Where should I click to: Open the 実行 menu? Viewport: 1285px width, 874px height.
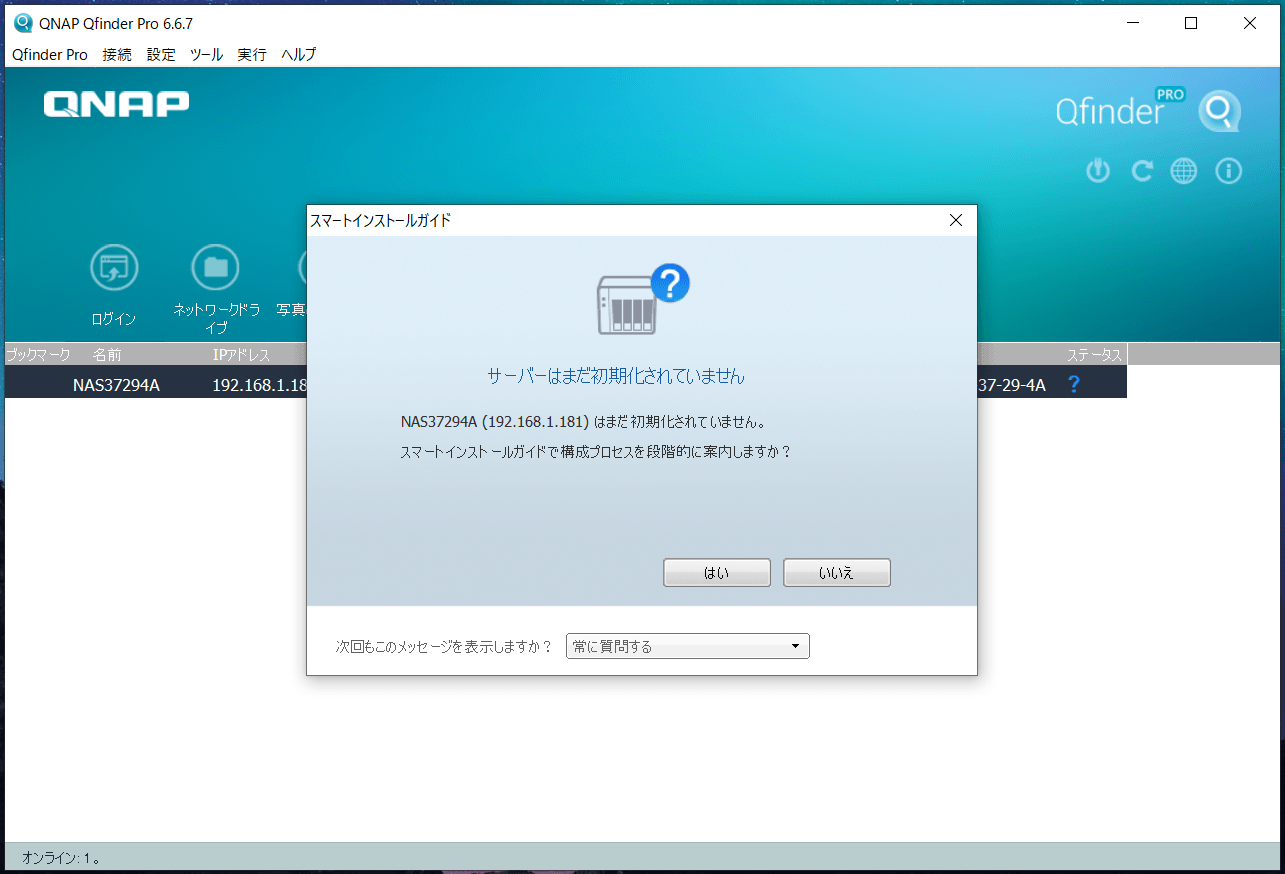click(x=252, y=55)
